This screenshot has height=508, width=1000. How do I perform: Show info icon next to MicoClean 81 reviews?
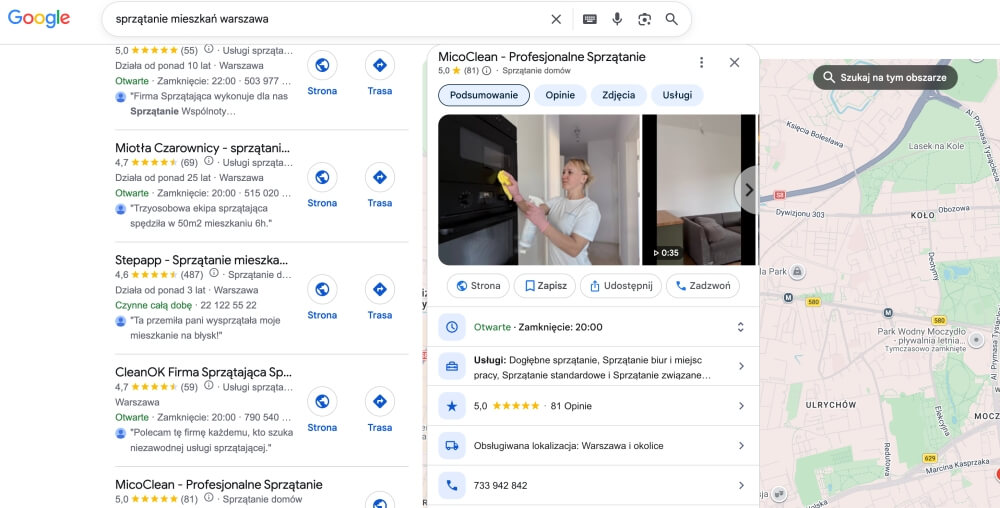point(487,71)
